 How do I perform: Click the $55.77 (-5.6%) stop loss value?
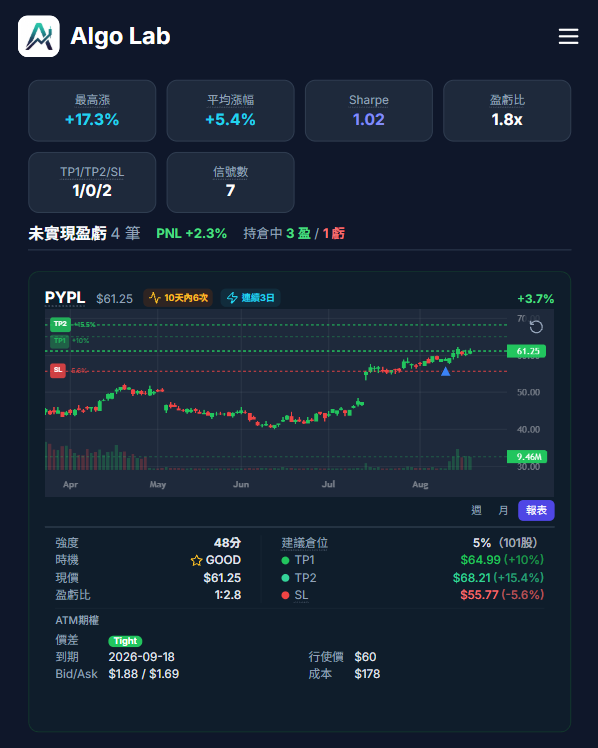pos(502,595)
